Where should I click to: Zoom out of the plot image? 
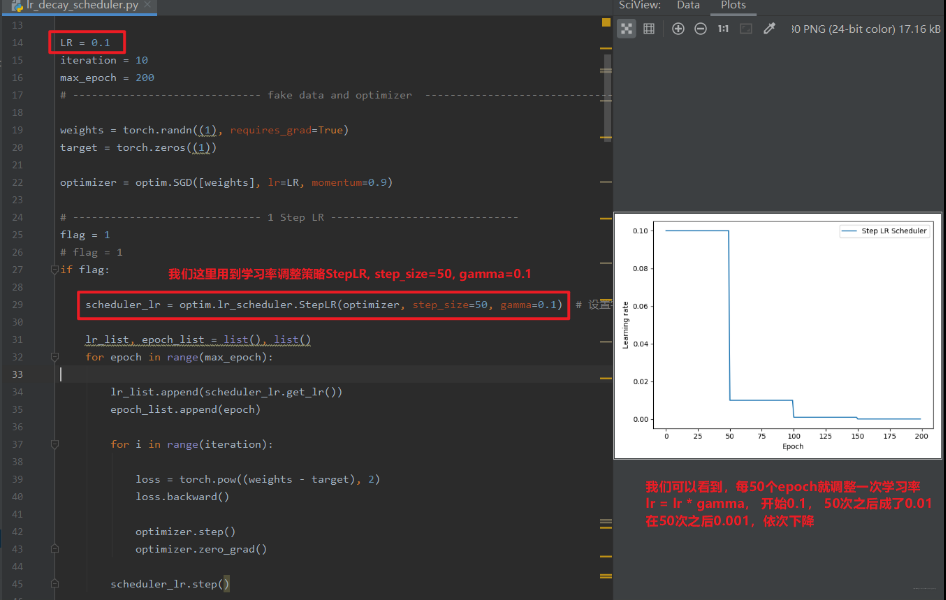(700, 28)
